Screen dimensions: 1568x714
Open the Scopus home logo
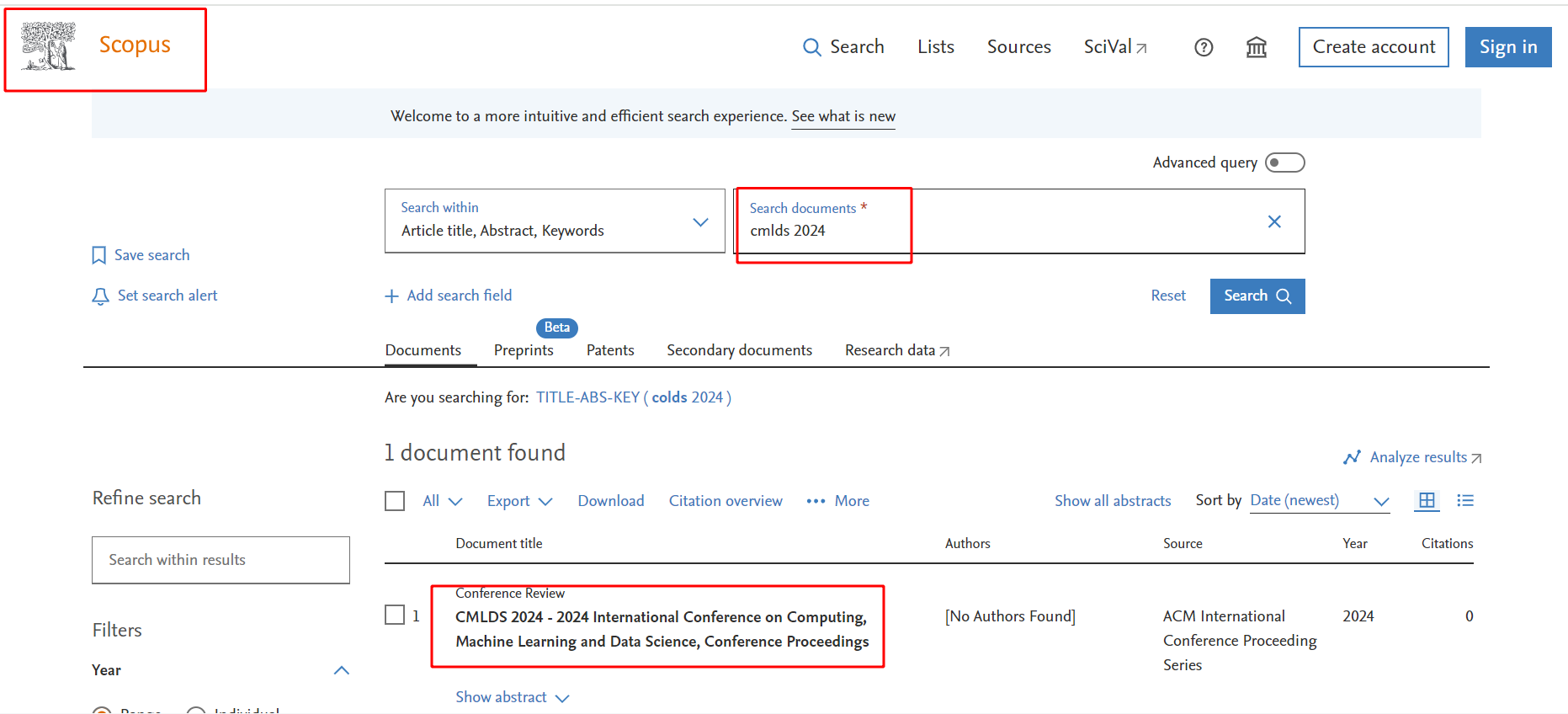coord(95,45)
